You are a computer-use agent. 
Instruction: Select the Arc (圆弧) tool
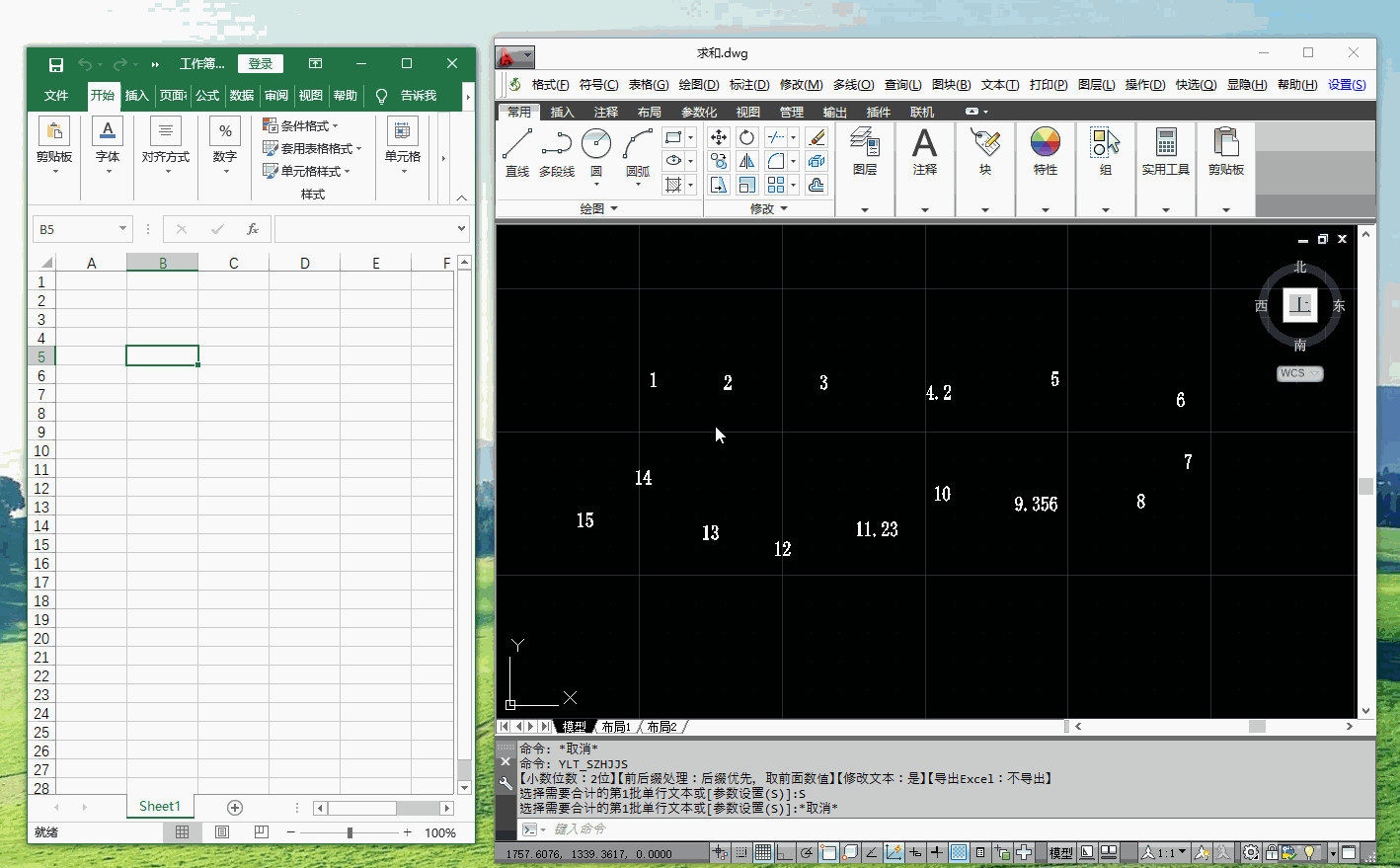click(x=638, y=152)
